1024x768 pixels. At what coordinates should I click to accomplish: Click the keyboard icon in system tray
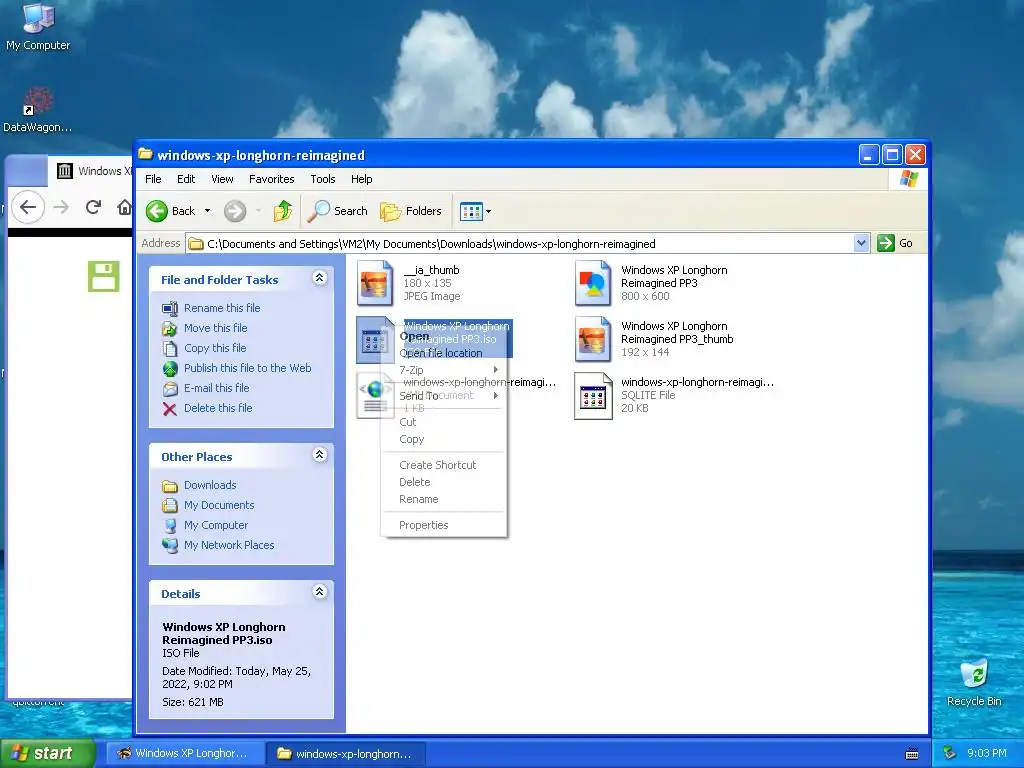(x=912, y=754)
